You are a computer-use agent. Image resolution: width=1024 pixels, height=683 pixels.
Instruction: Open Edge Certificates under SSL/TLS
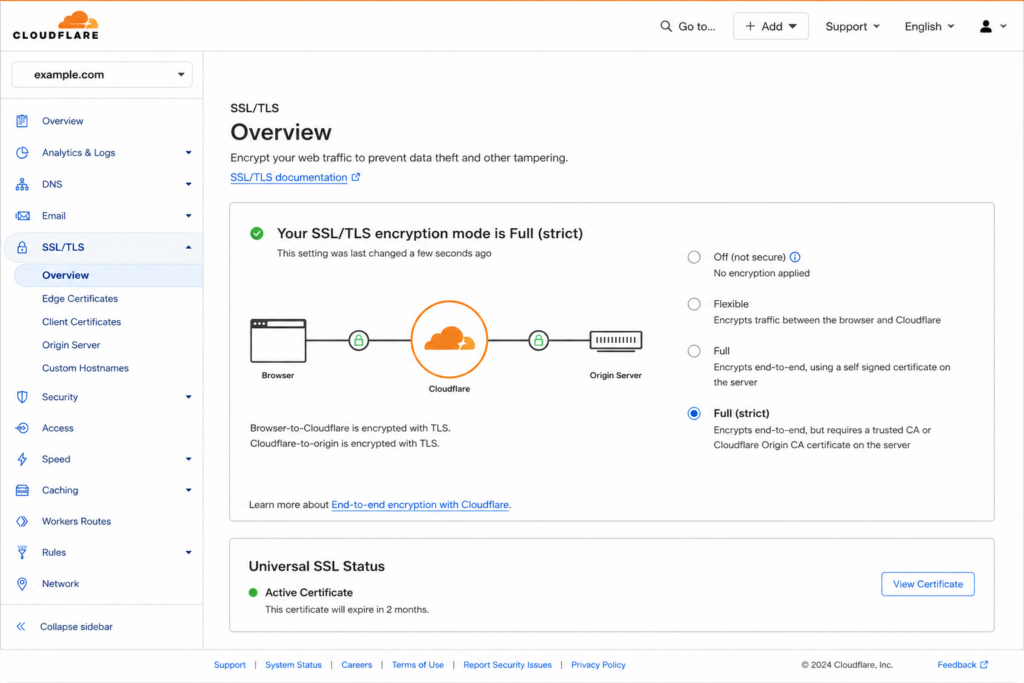click(x=80, y=298)
